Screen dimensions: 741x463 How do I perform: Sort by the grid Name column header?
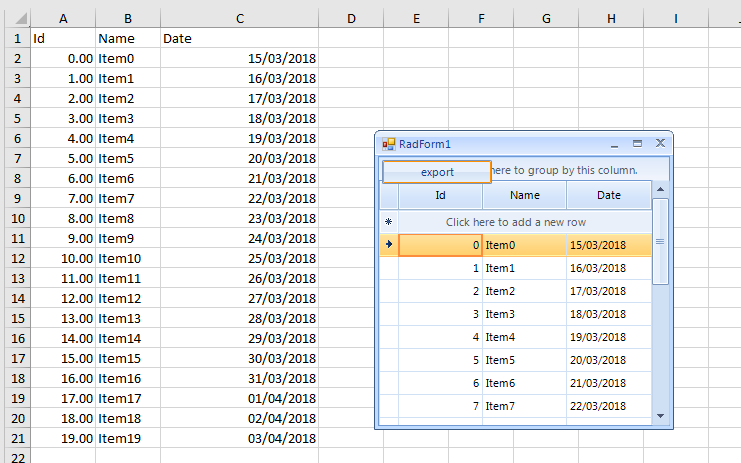coord(524,196)
